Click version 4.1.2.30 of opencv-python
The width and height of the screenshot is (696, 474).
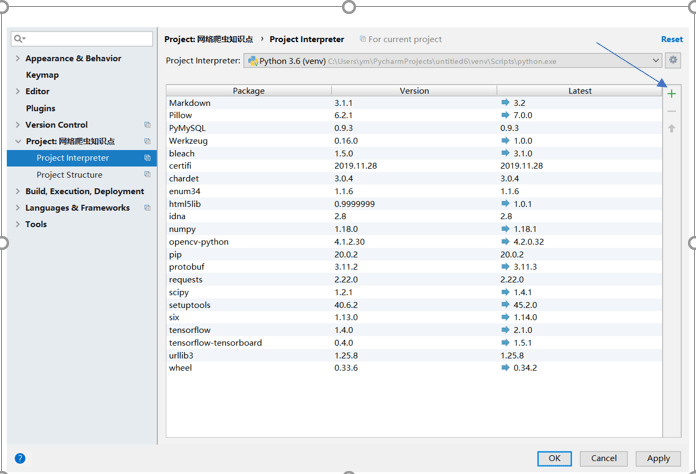pyautogui.click(x=349, y=242)
